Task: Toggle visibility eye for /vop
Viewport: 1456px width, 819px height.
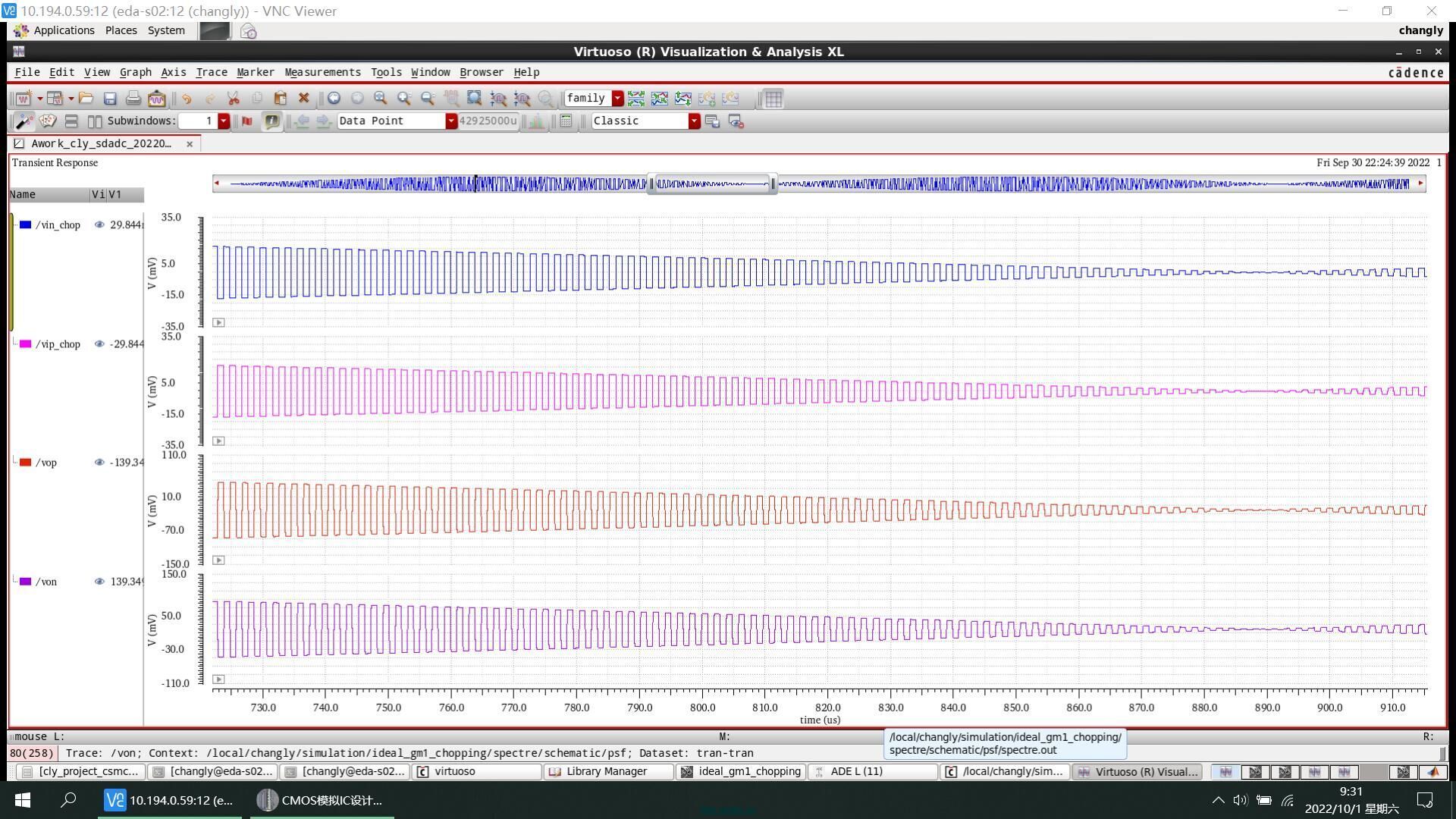Action: (99, 463)
